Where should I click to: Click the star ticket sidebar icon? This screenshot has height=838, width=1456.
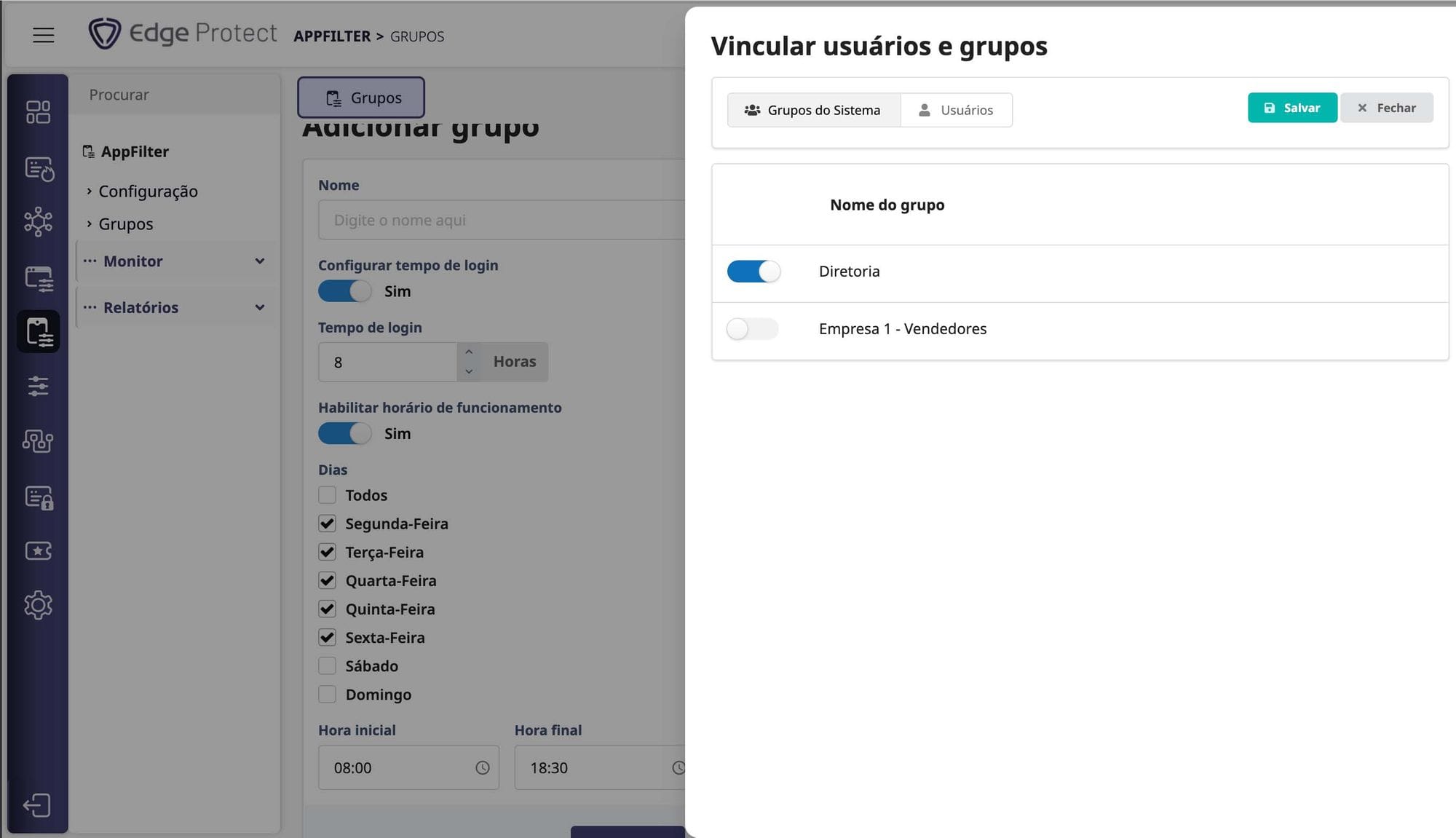pyautogui.click(x=38, y=550)
